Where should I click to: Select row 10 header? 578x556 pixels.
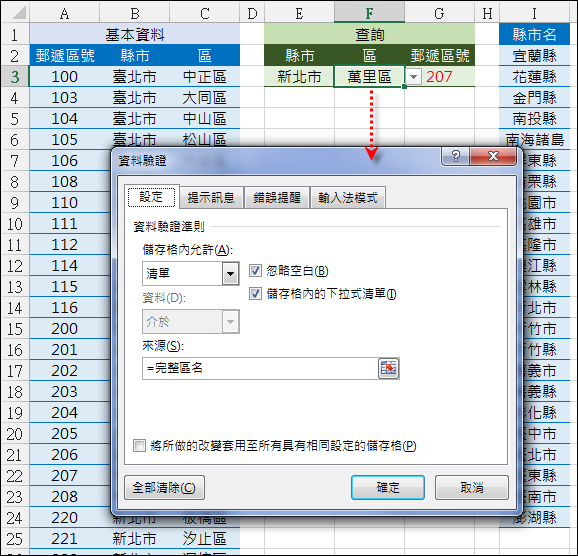pos(15,224)
